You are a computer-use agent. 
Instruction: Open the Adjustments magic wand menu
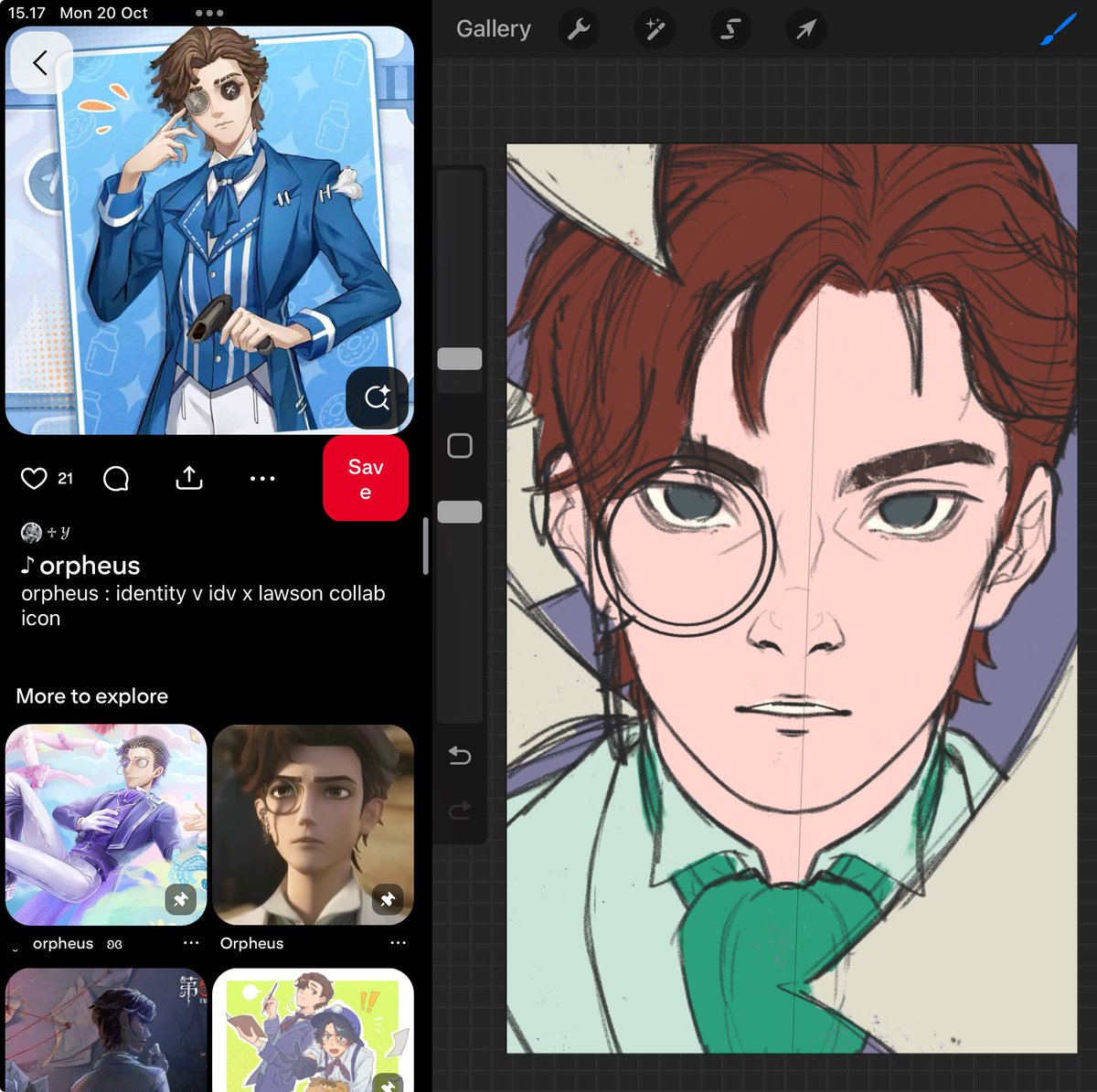[x=655, y=29]
